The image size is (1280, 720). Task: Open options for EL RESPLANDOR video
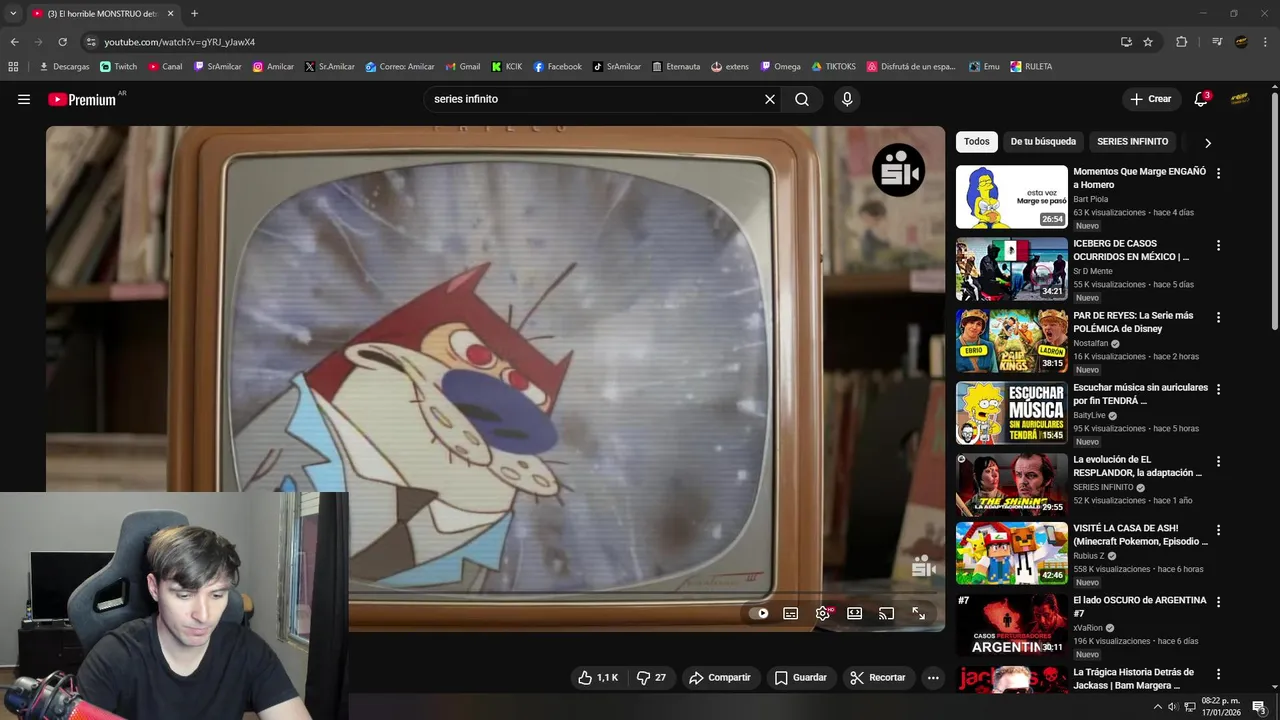(1218, 461)
